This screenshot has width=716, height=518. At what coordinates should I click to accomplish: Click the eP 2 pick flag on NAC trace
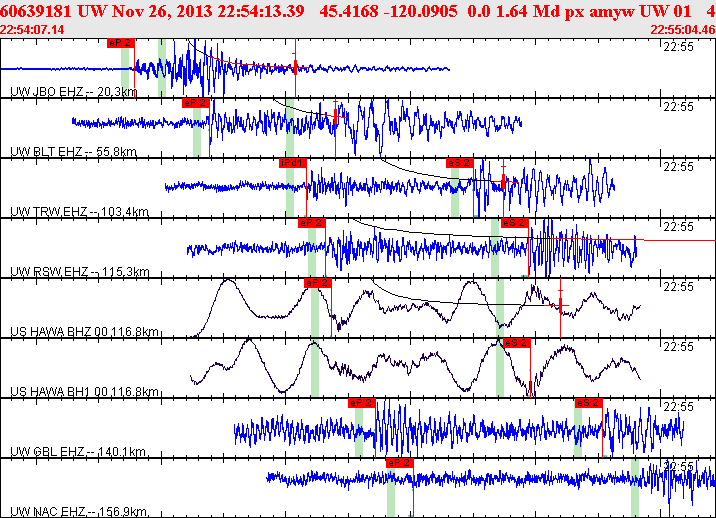400,463
